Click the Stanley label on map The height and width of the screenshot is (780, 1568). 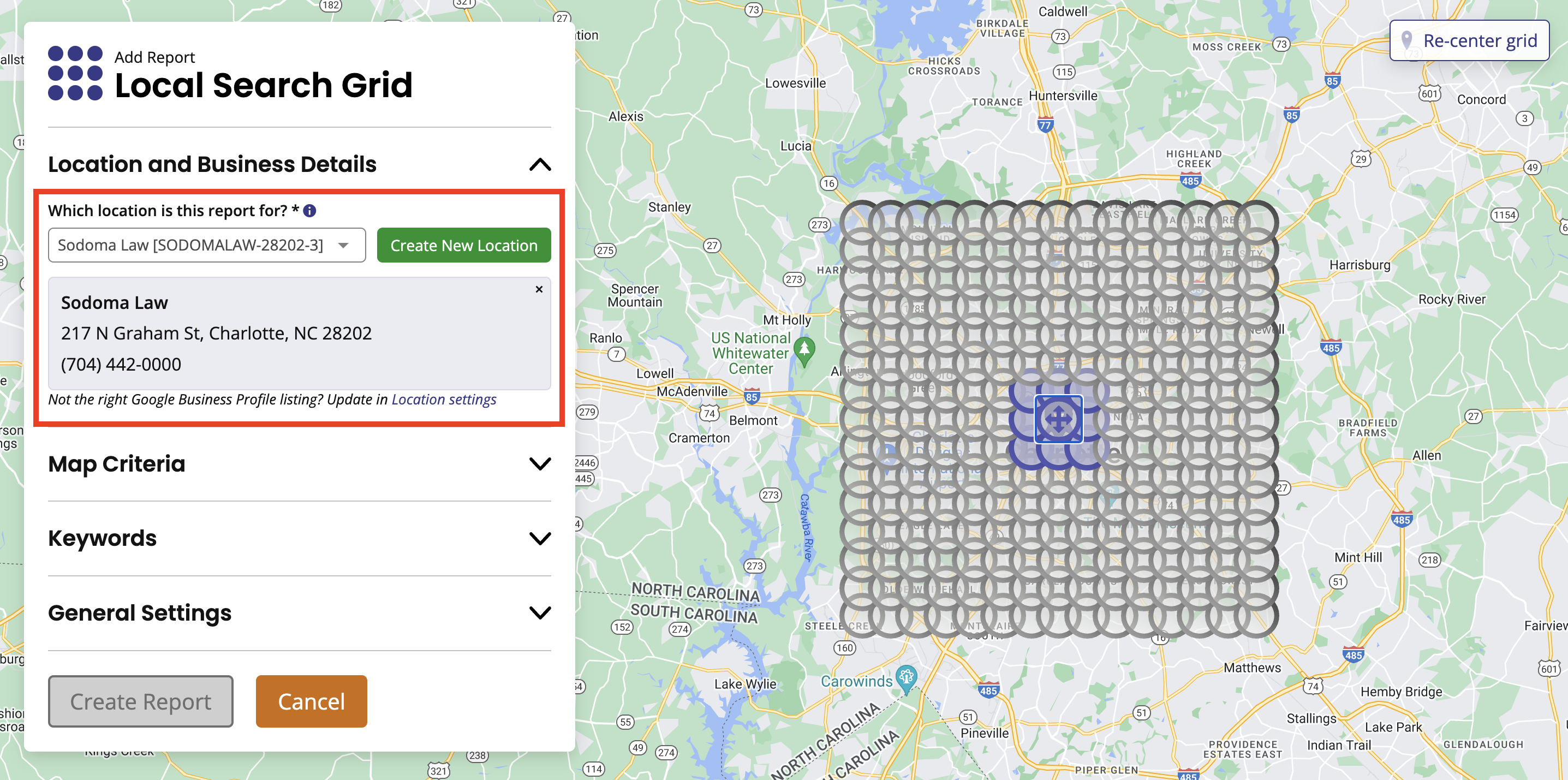coord(669,207)
